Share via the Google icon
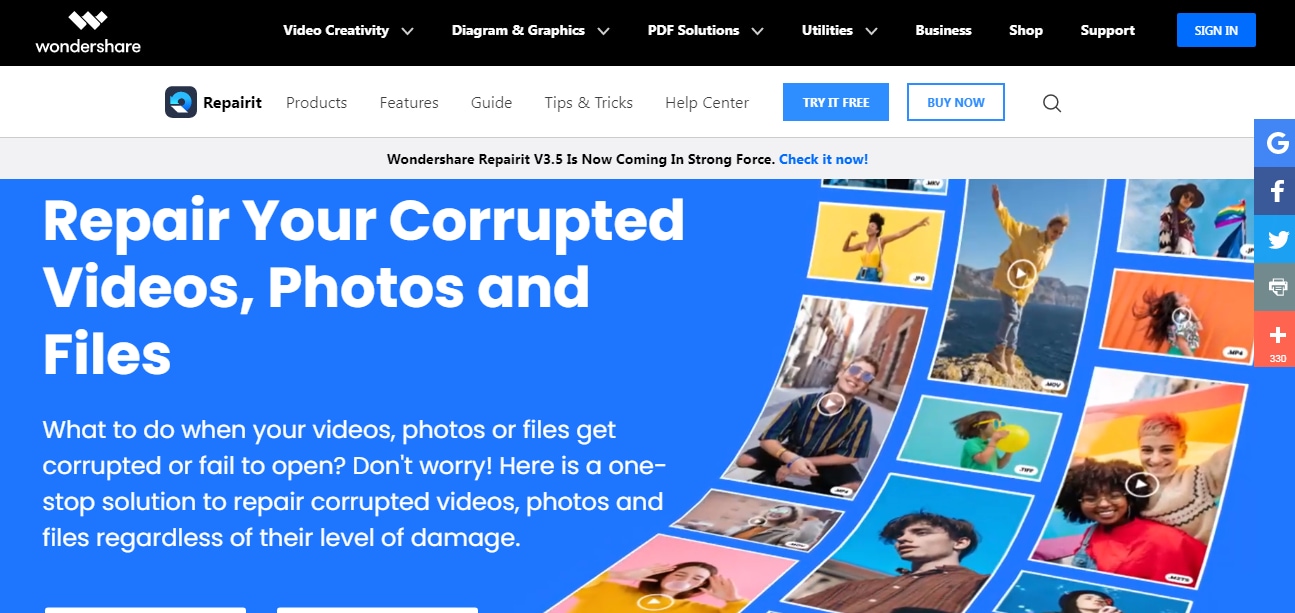 1277,143
